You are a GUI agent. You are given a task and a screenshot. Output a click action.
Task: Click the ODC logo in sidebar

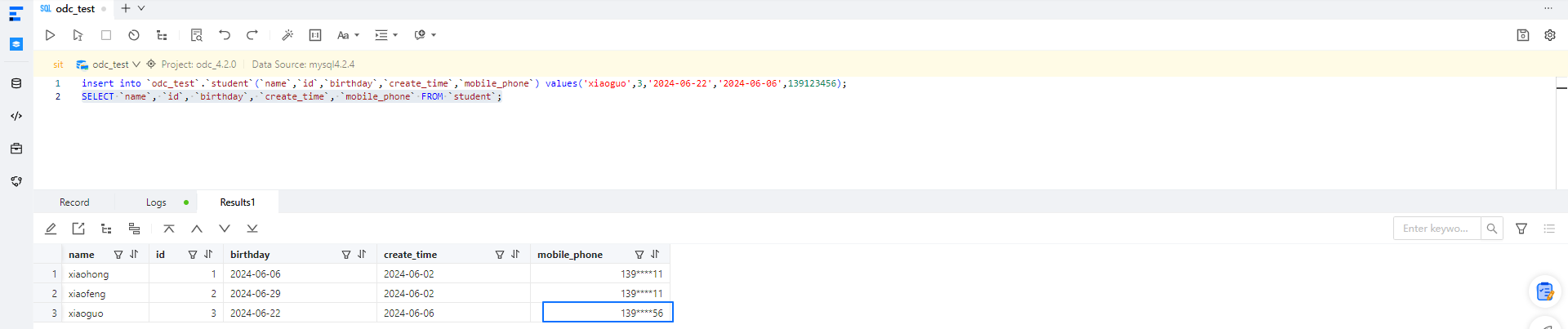click(16, 14)
